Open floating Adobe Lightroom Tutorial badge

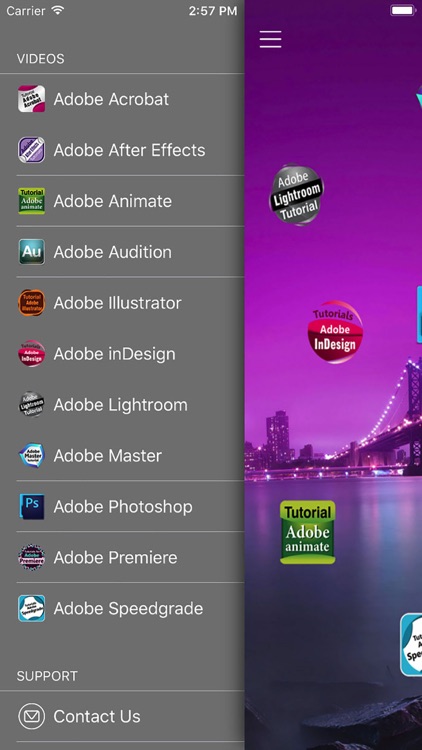coord(297,194)
